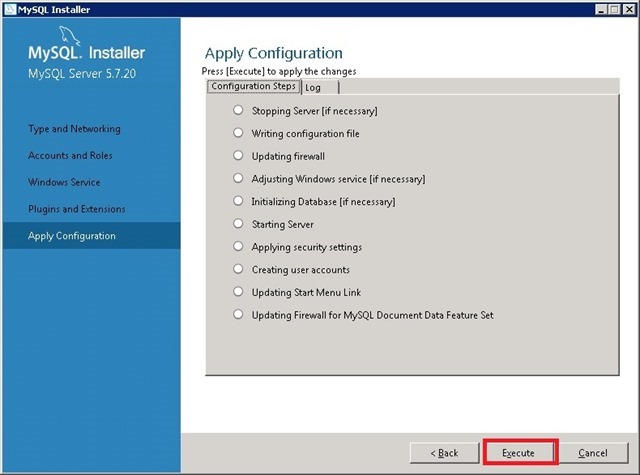Click the 'MySQL. Installer' logo text

pos(87,53)
